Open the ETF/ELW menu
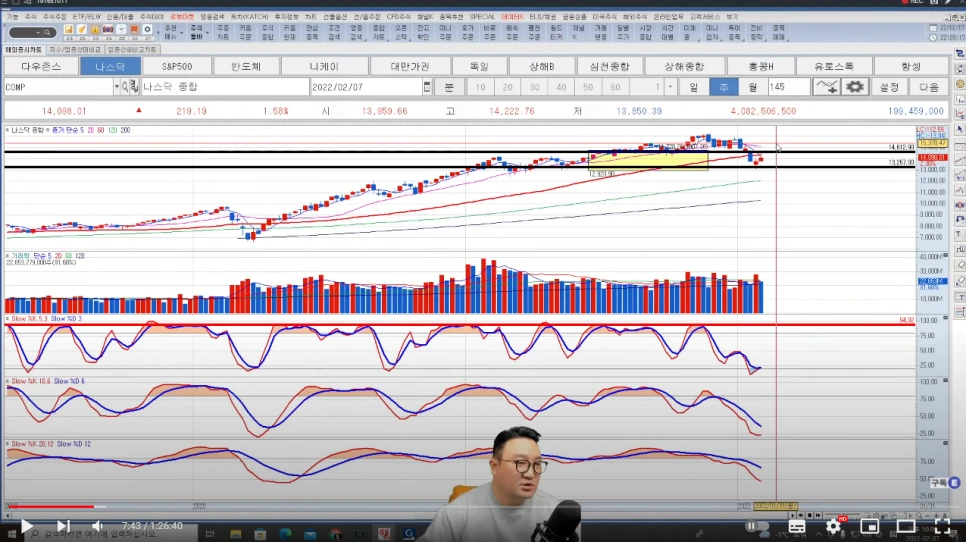 86,17
